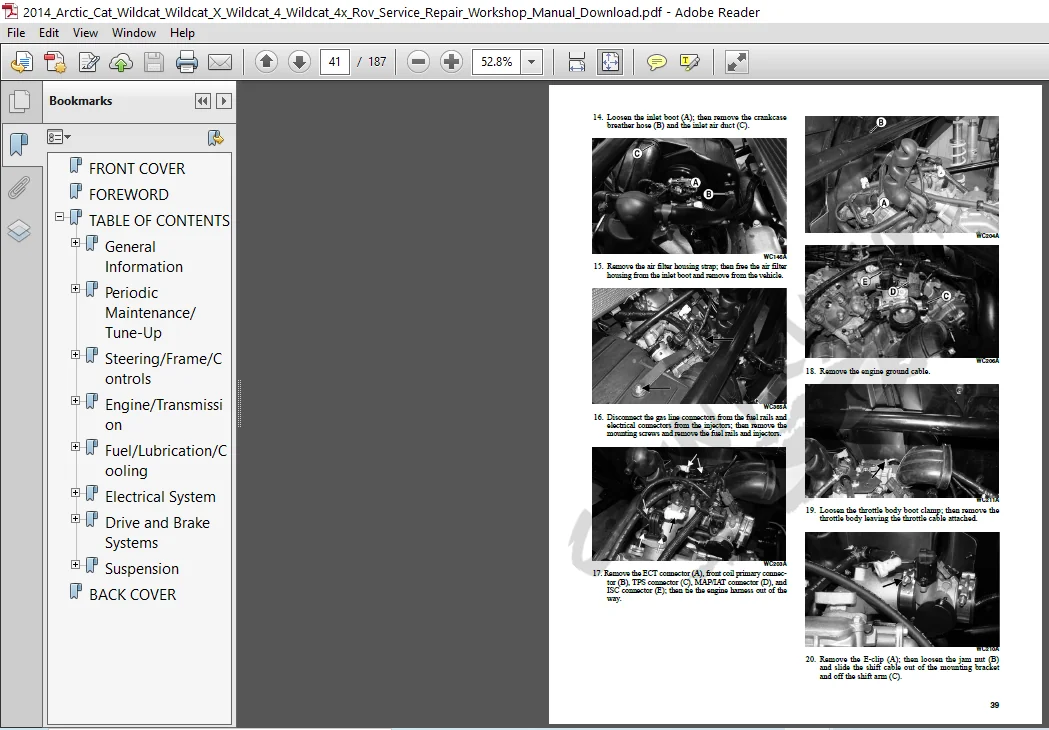Image resolution: width=1049 pixels, height=730 pixels.
Task: Select the General Information bookmark text
Action: tap(143, 257)
